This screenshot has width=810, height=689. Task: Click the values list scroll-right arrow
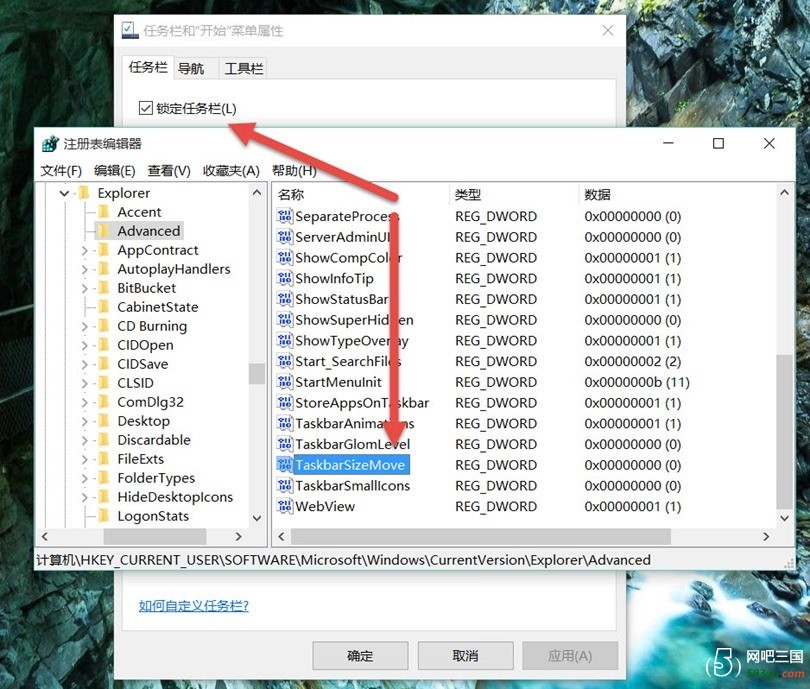click(x=766, y=536)
